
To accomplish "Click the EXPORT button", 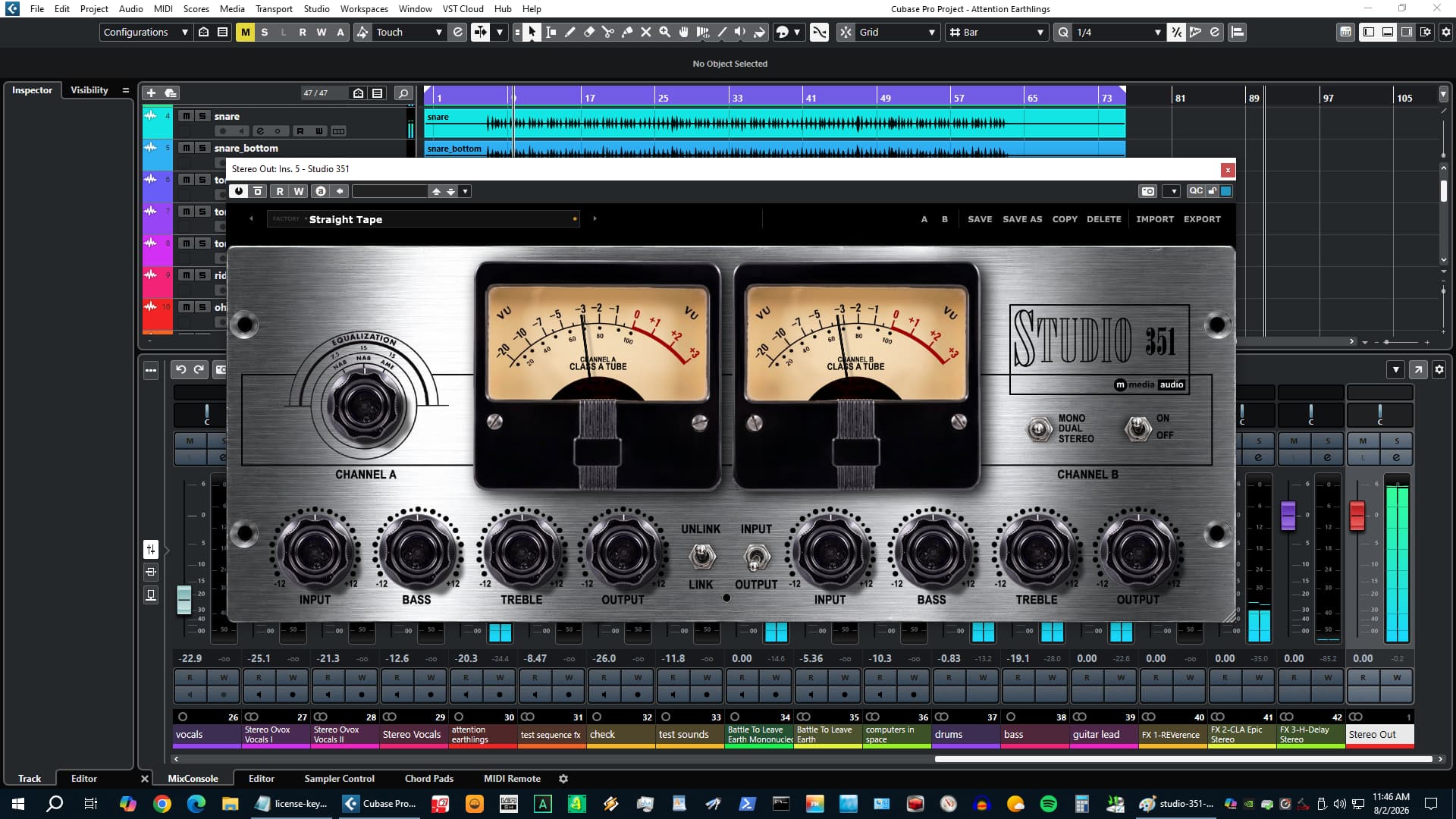I will (x=1202, y=218).
